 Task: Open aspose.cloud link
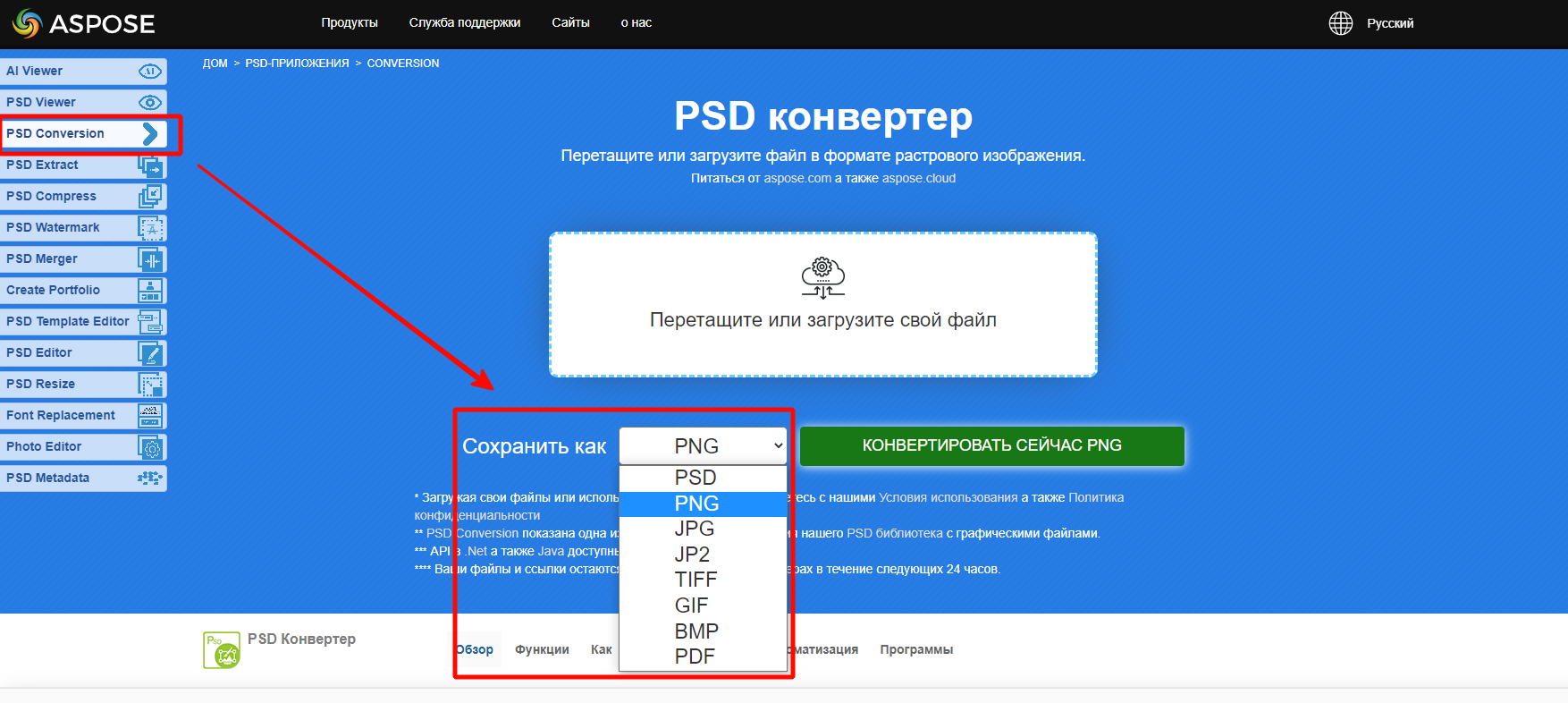(919, 178)
